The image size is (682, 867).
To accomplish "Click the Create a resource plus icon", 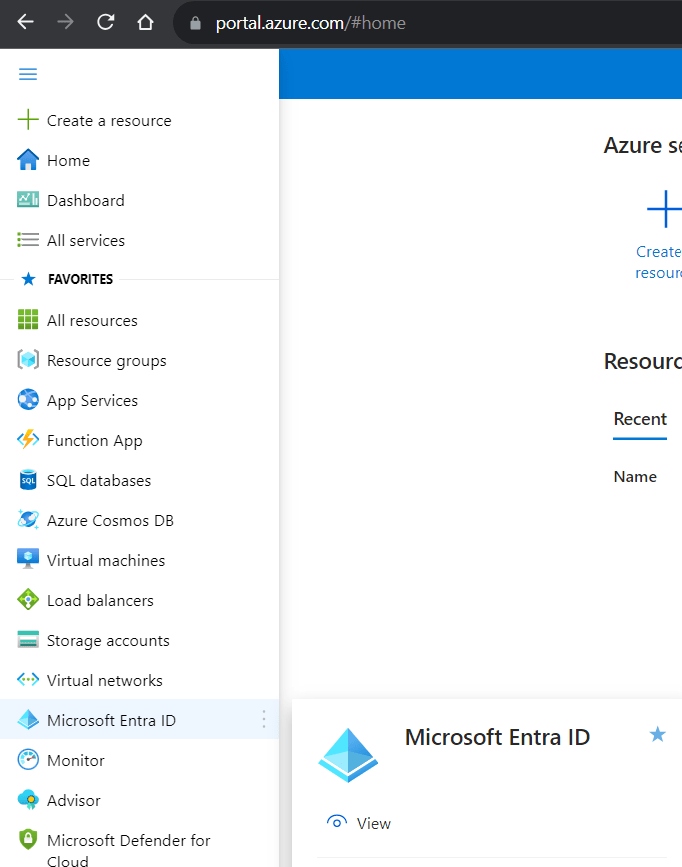I will [x=28, y=120].
